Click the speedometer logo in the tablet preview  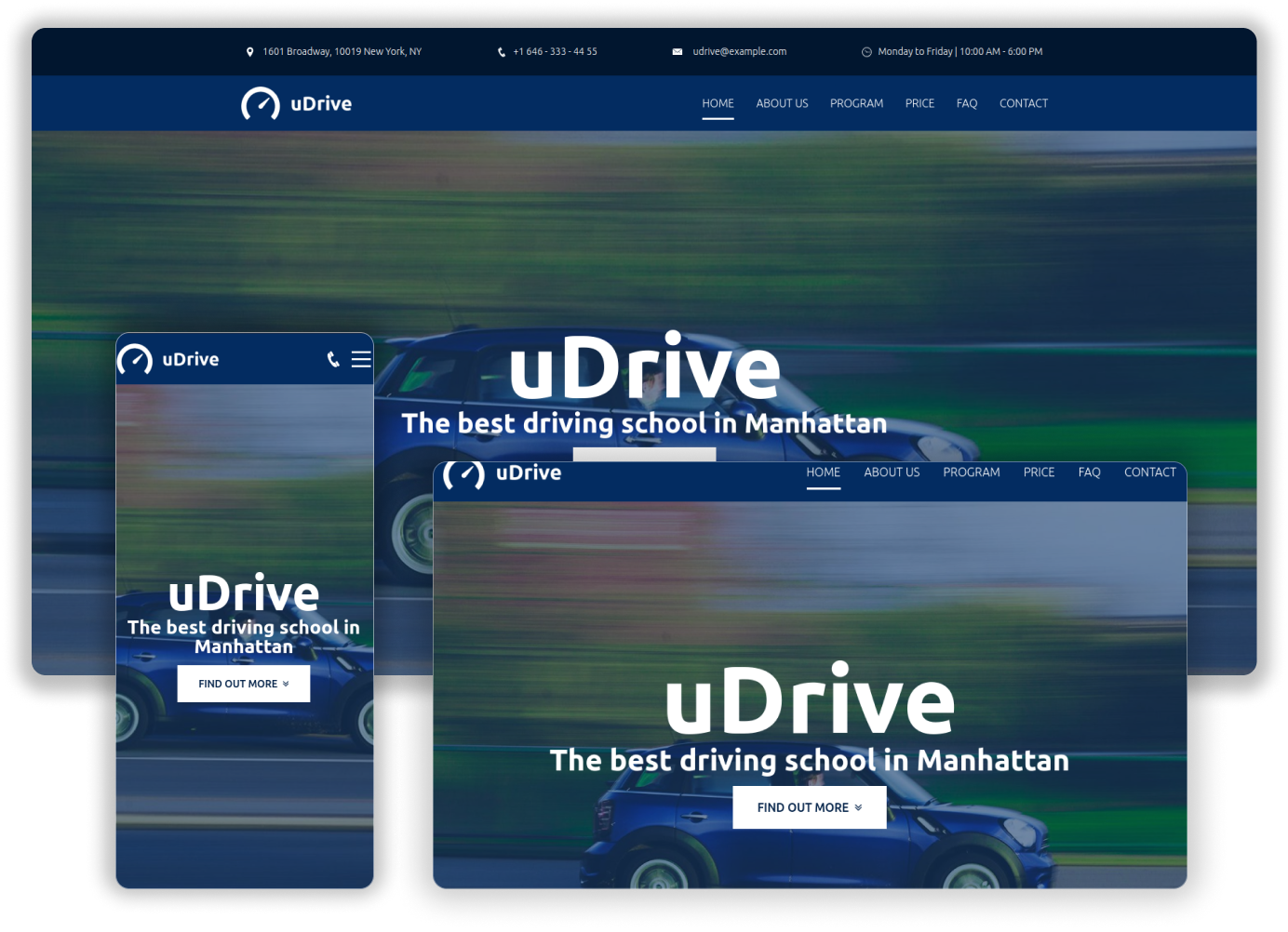click(463, 473)
